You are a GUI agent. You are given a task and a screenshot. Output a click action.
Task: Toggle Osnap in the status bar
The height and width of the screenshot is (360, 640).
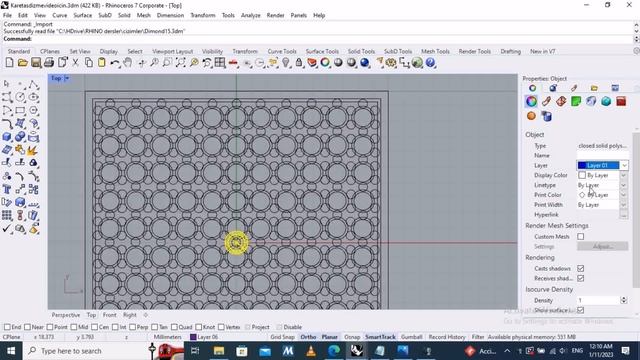click(x=352, y=337)
